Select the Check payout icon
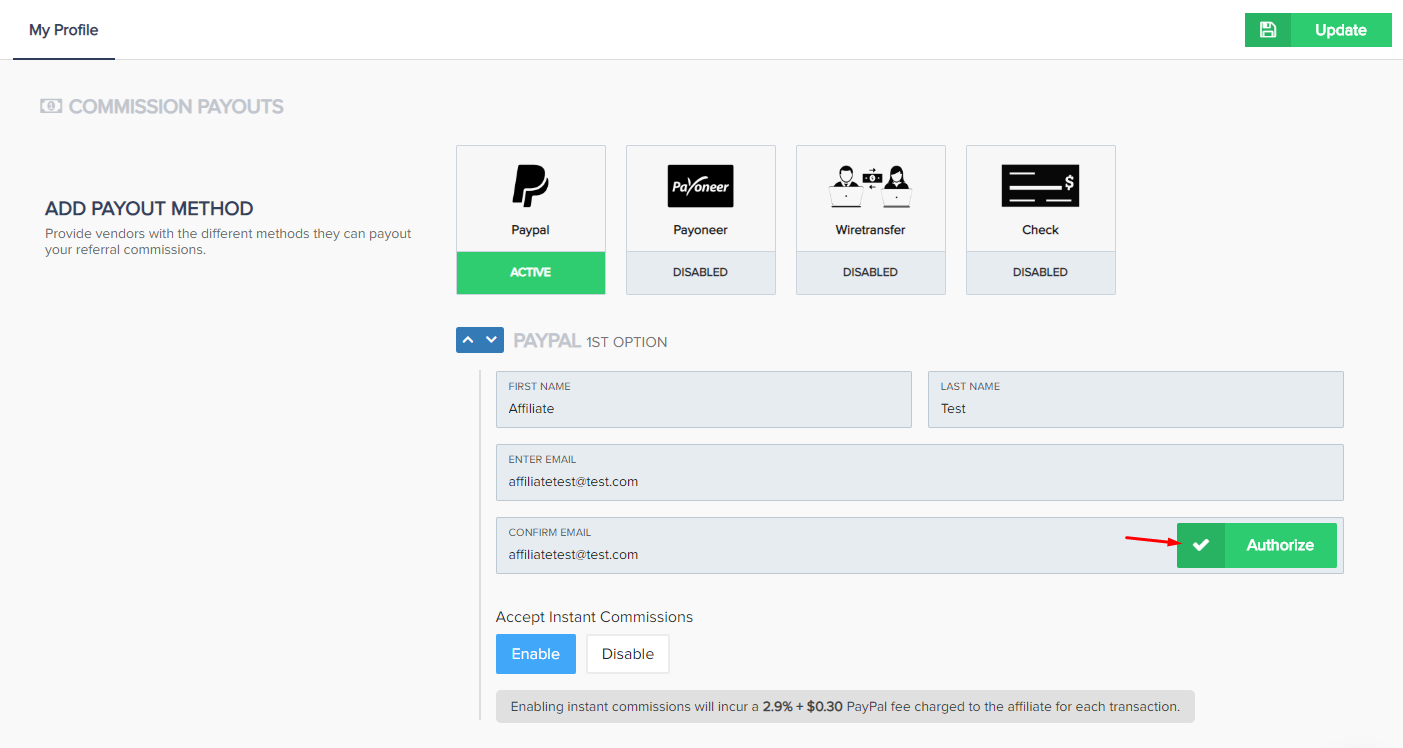This screenshot has height=748, width=1403. [1040, 186]
